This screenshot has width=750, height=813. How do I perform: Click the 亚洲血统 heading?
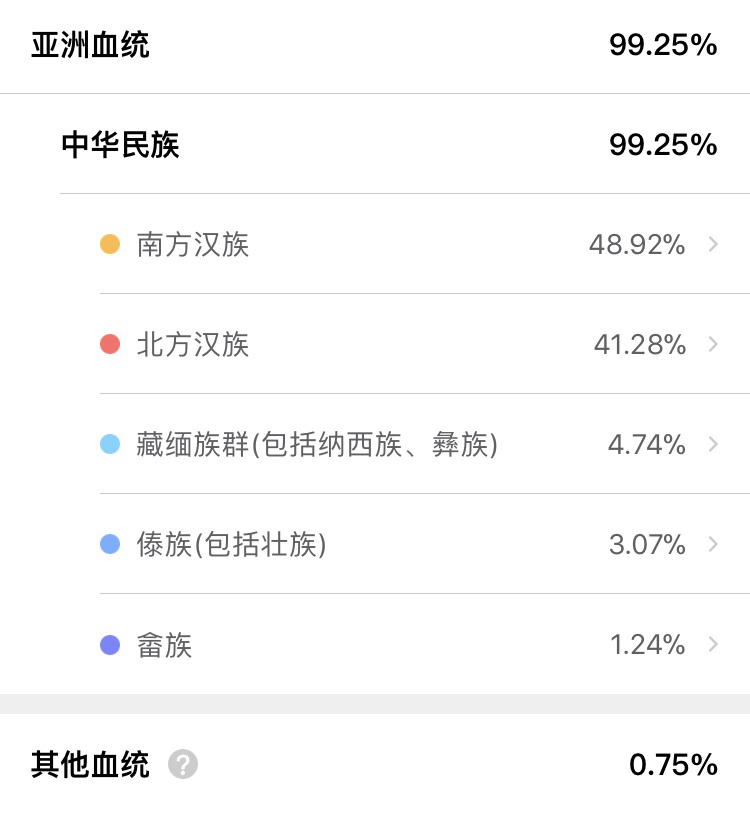(x=90, y=45)
